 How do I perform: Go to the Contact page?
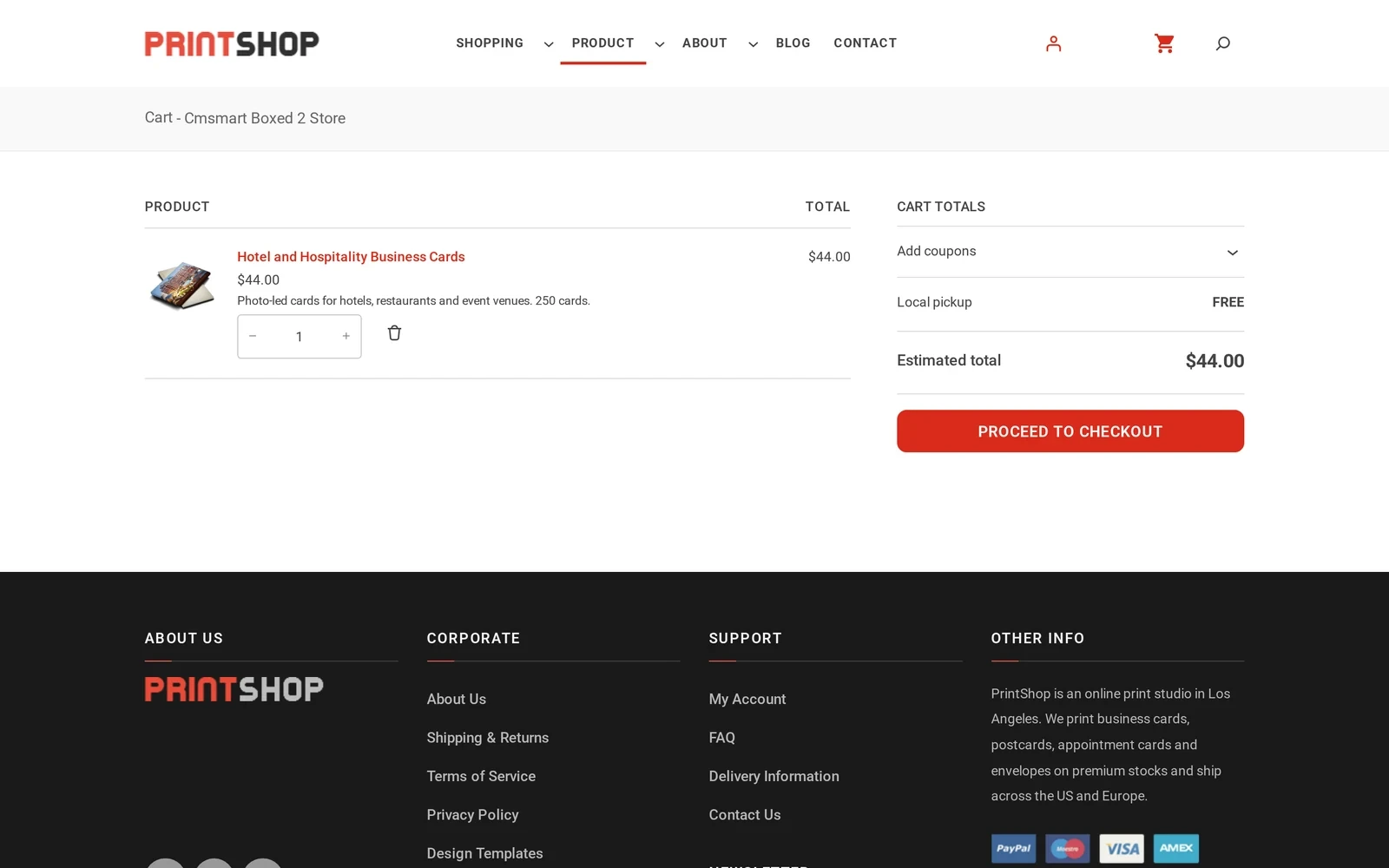point(865,43)
